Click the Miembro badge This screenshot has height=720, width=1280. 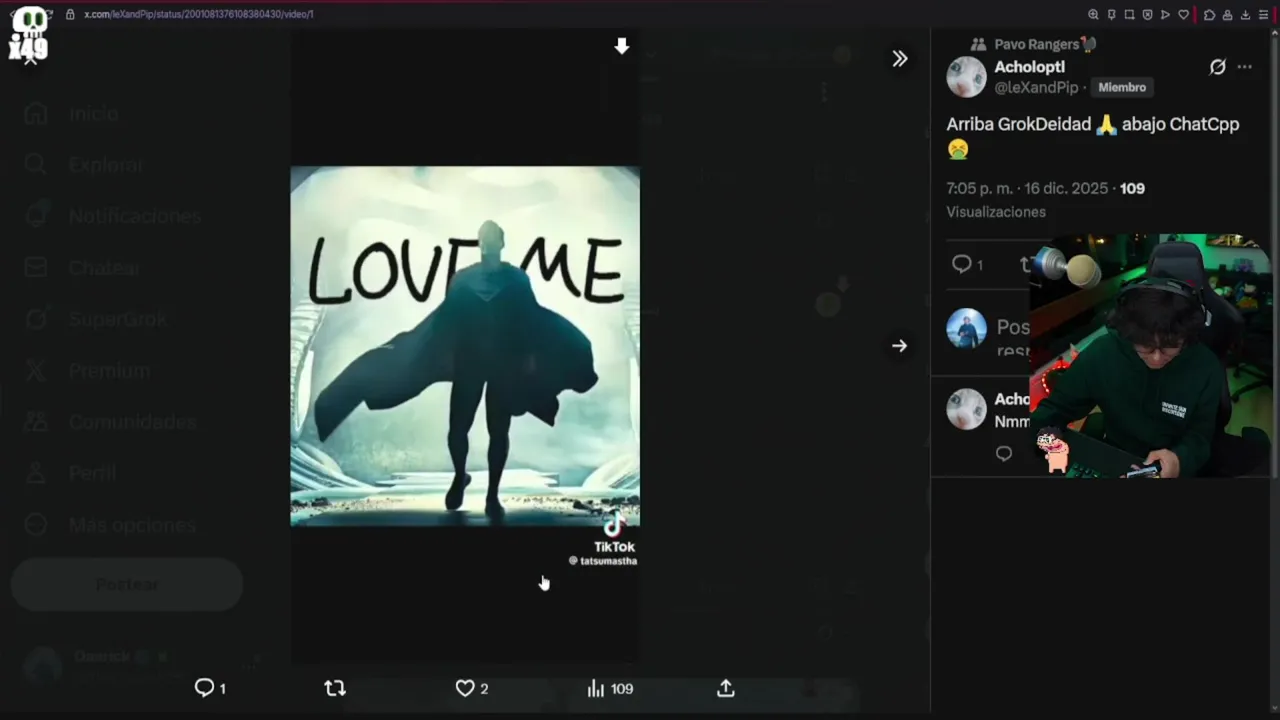pos(1122,87)
